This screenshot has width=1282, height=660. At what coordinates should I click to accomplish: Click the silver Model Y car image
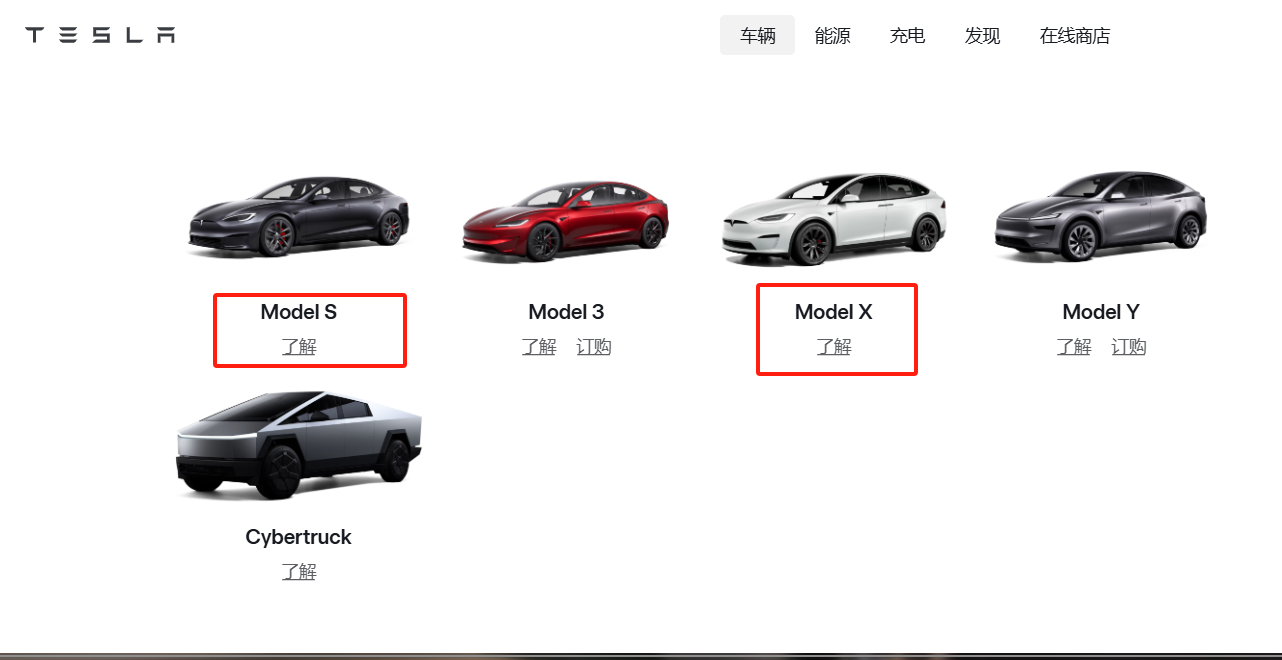coord(1100,215)
